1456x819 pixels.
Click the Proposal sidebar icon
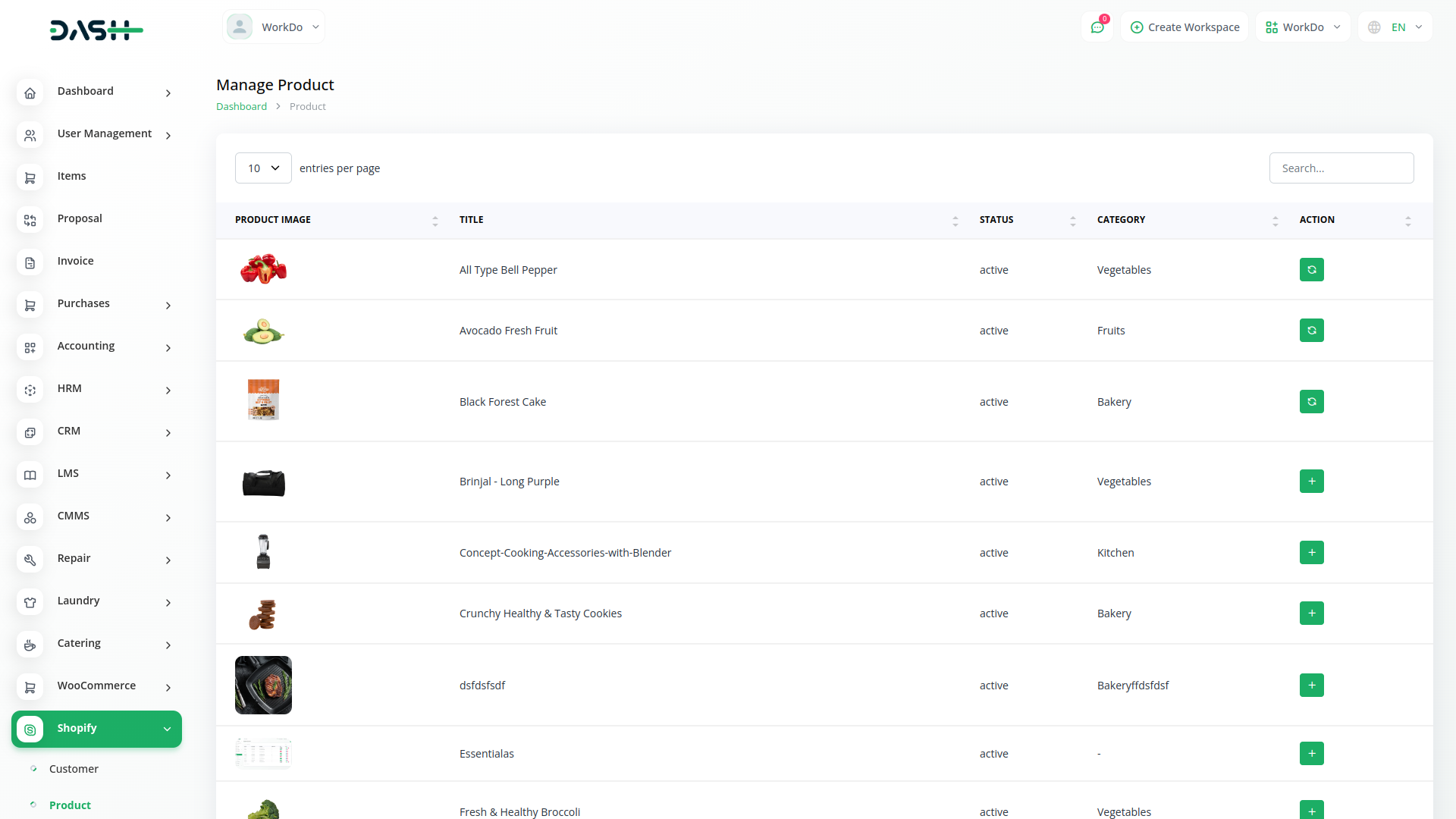pos(30,221)
